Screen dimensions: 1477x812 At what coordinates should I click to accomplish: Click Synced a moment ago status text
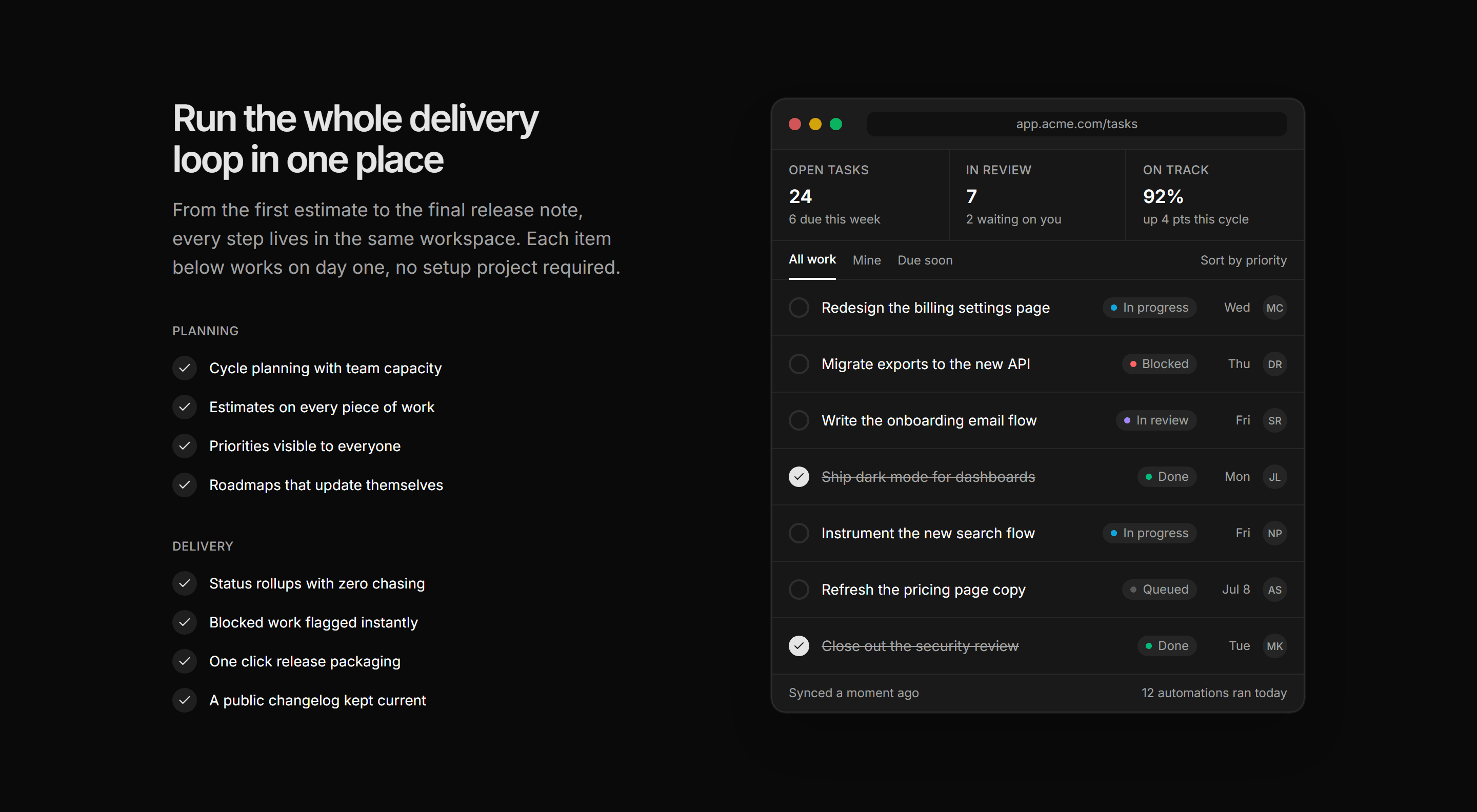pyautogui.click(x=853, y=693)
